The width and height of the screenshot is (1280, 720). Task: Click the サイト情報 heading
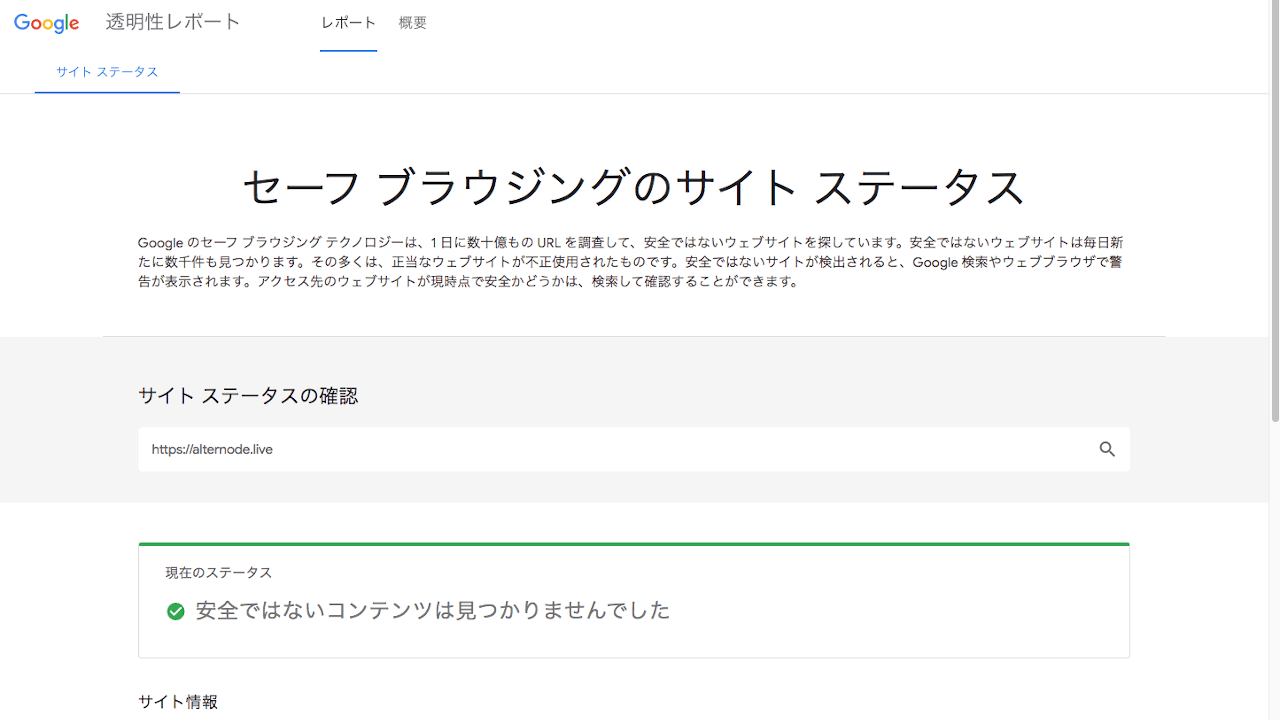click(x=178, y=702)
